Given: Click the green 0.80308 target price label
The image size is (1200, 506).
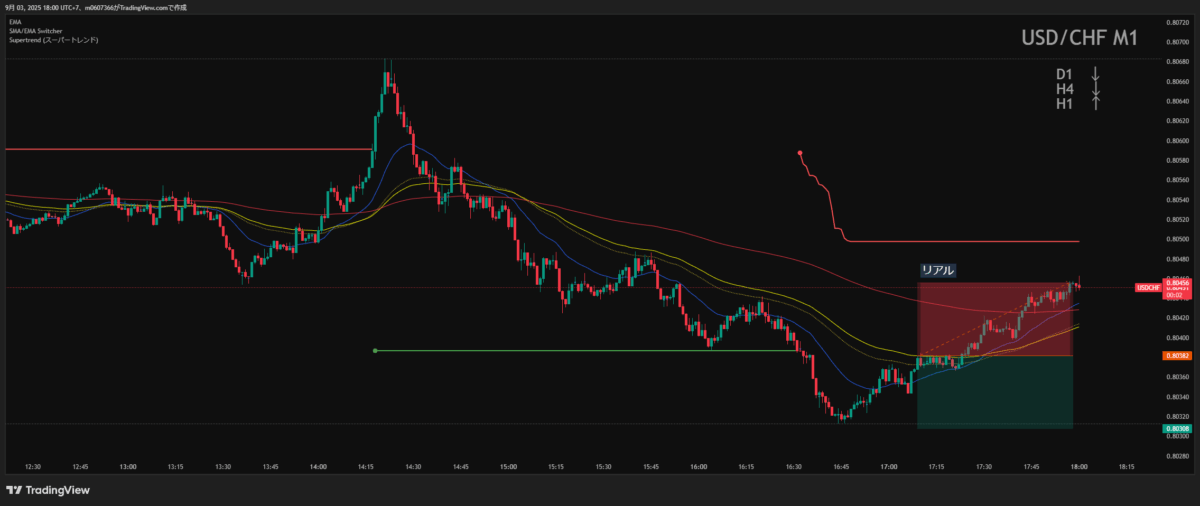Looking at the screenshot, I should coord(1175,429).
